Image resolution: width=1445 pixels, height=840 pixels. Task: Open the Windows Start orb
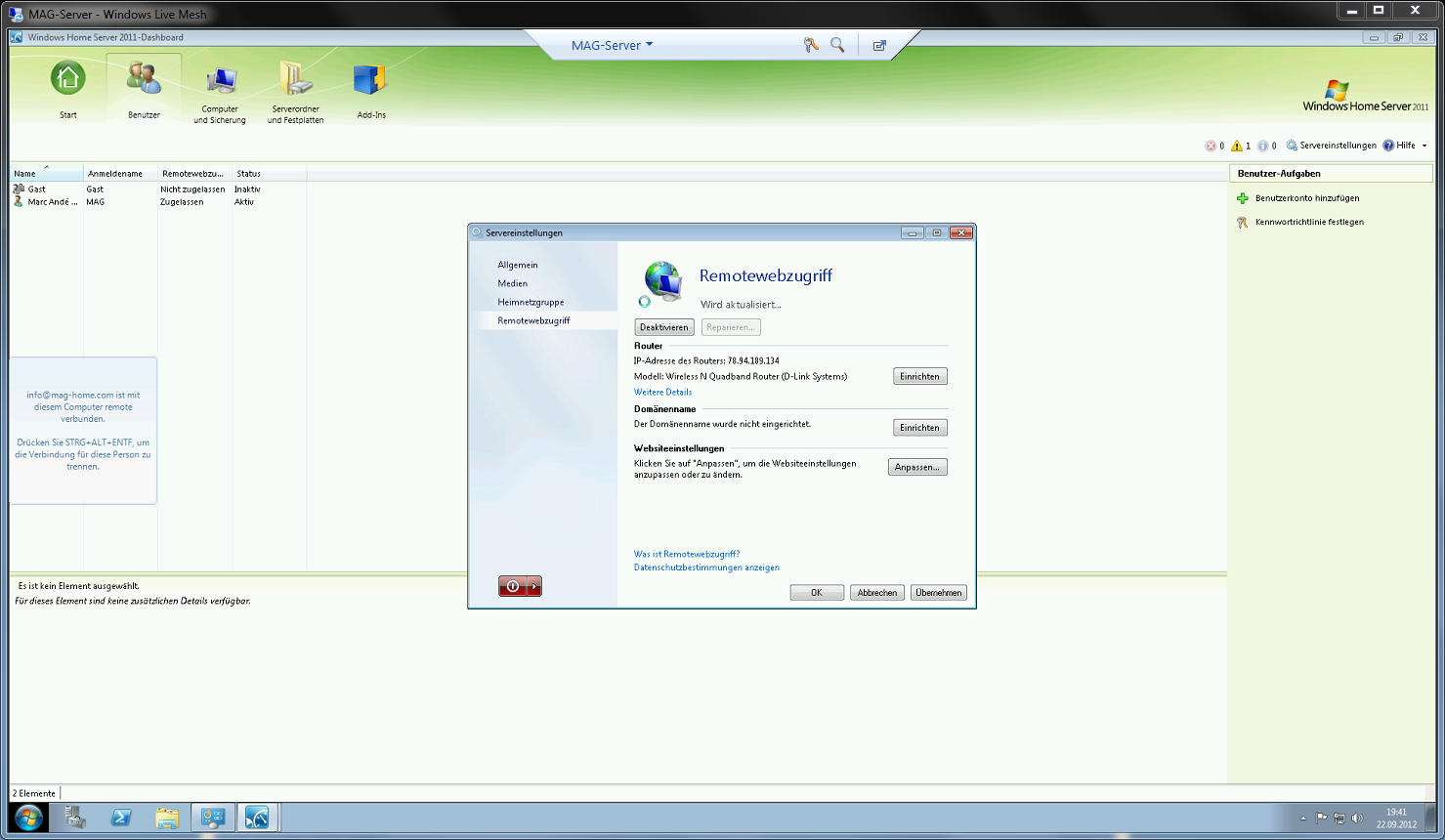click(x=28, y=818)
